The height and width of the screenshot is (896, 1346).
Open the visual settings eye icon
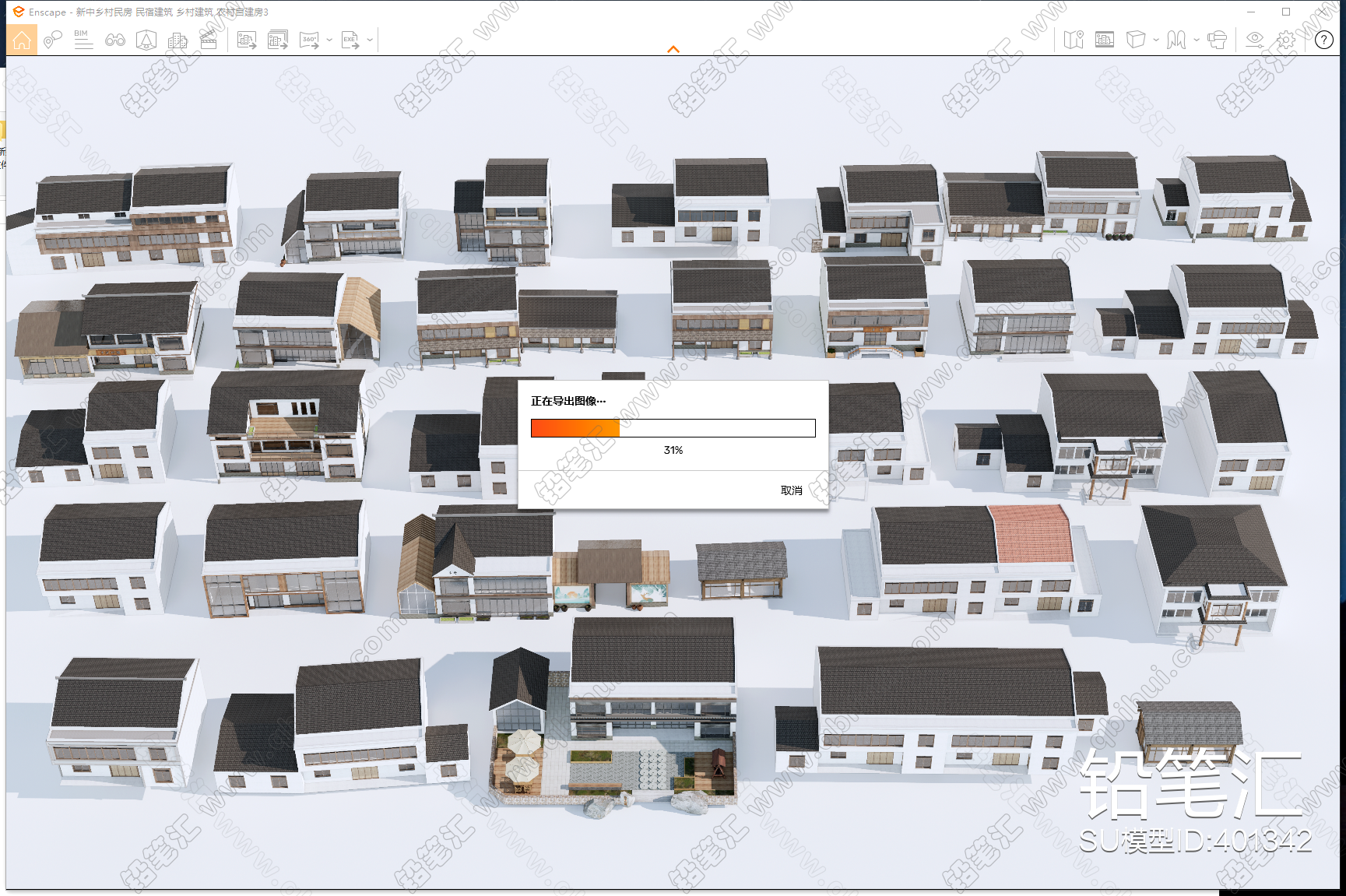pyautogui.click(x=1255, y=40)
